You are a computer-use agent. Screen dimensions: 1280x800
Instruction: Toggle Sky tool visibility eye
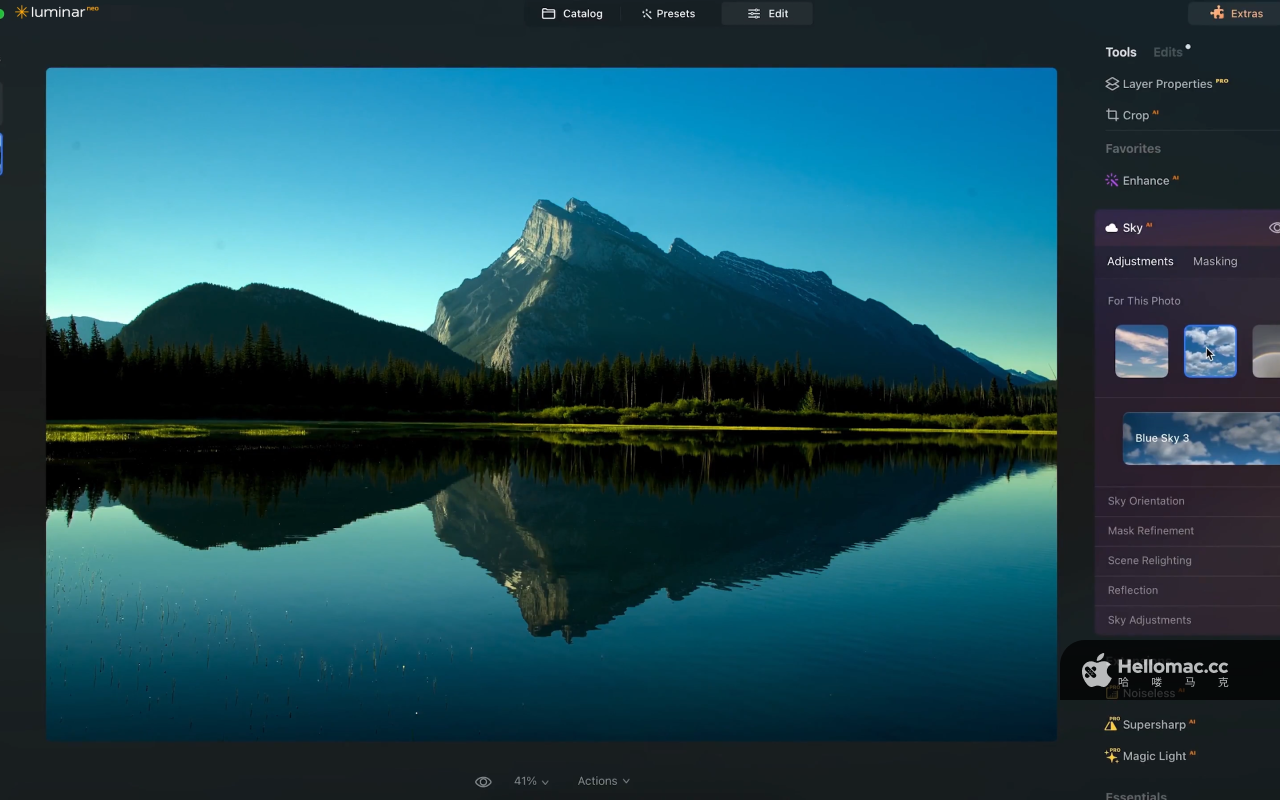tap(1274, 228)
